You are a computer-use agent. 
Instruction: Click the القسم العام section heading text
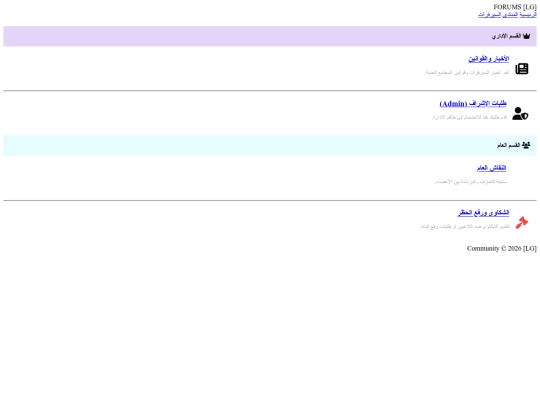click(x=508, y=145)
